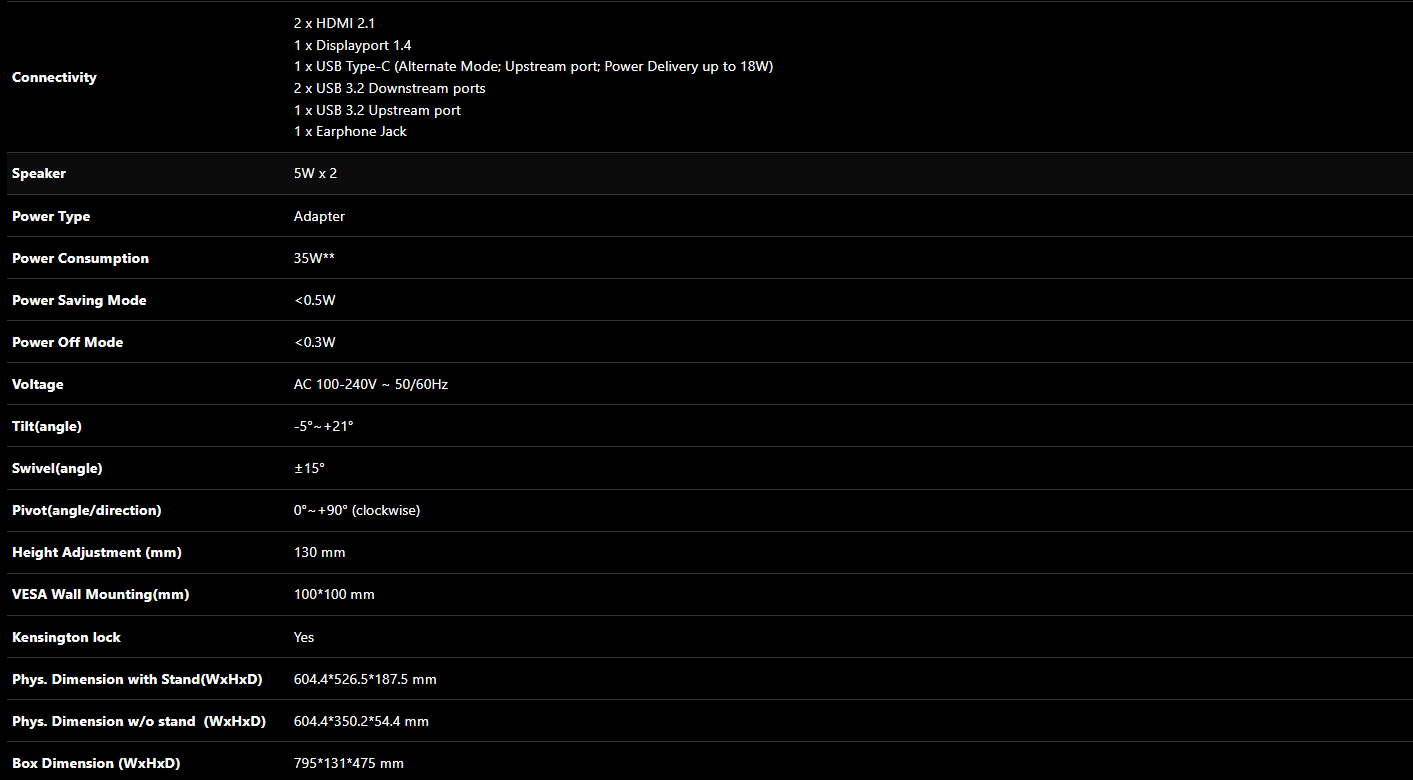1413x780 pixels.
Task: Click the '1 x Earphone Jack' entry
Action: tap(350, 132)
